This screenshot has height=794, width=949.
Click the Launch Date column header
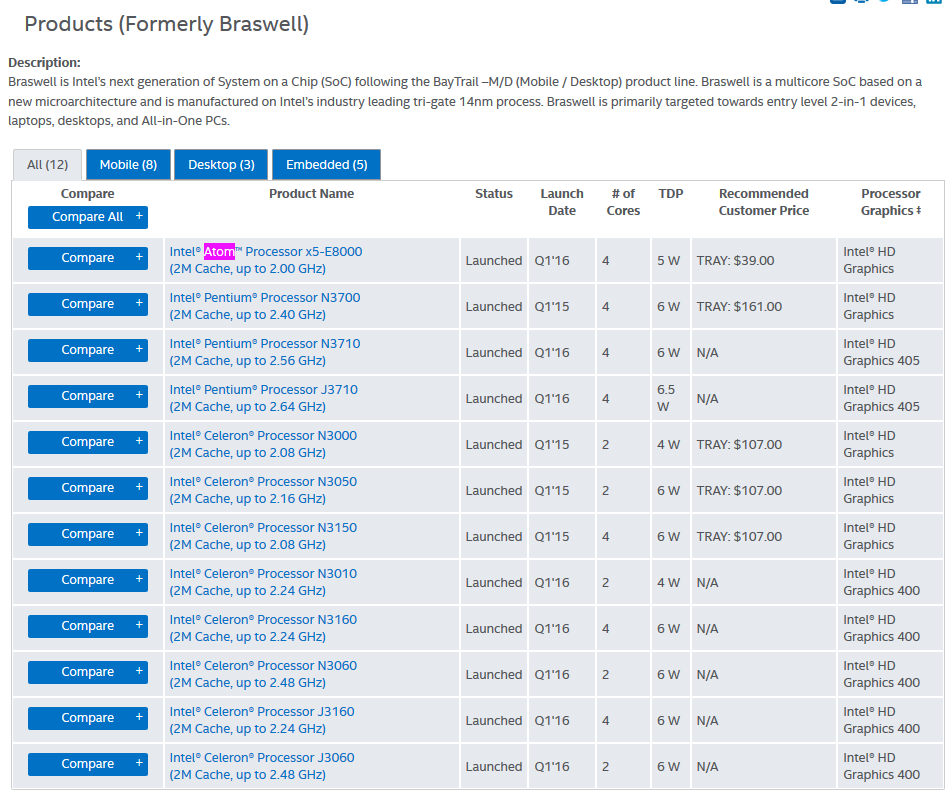(562, 202)
